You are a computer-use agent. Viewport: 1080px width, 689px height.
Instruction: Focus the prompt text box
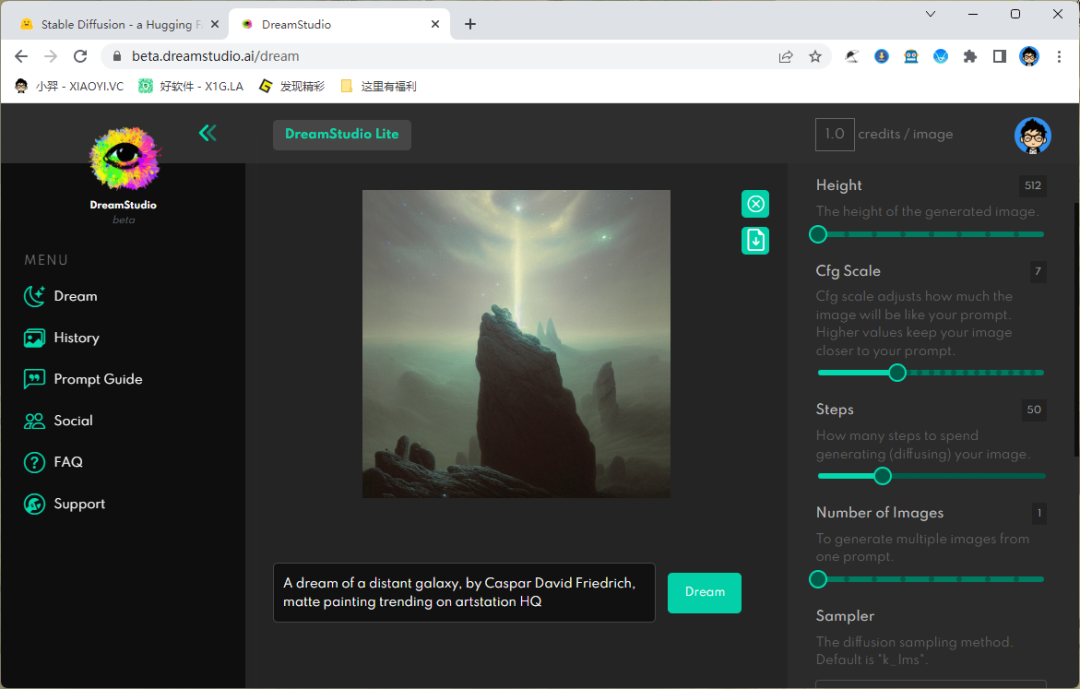464,593
